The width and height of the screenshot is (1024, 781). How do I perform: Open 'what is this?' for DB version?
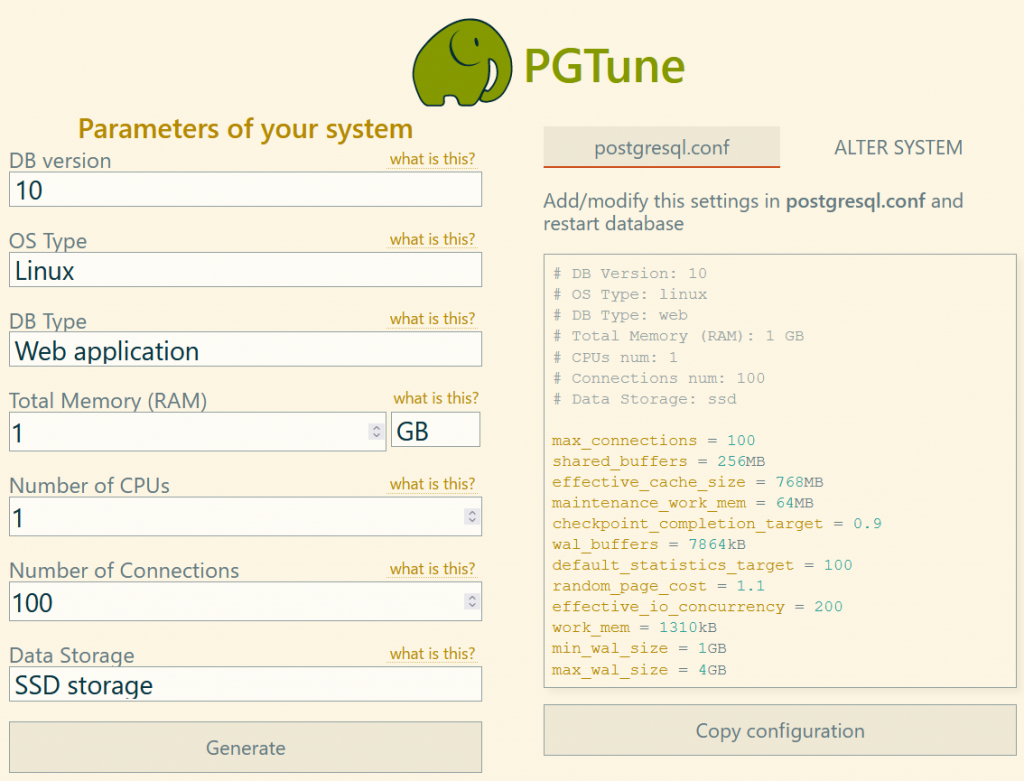(x=432, y=159)
